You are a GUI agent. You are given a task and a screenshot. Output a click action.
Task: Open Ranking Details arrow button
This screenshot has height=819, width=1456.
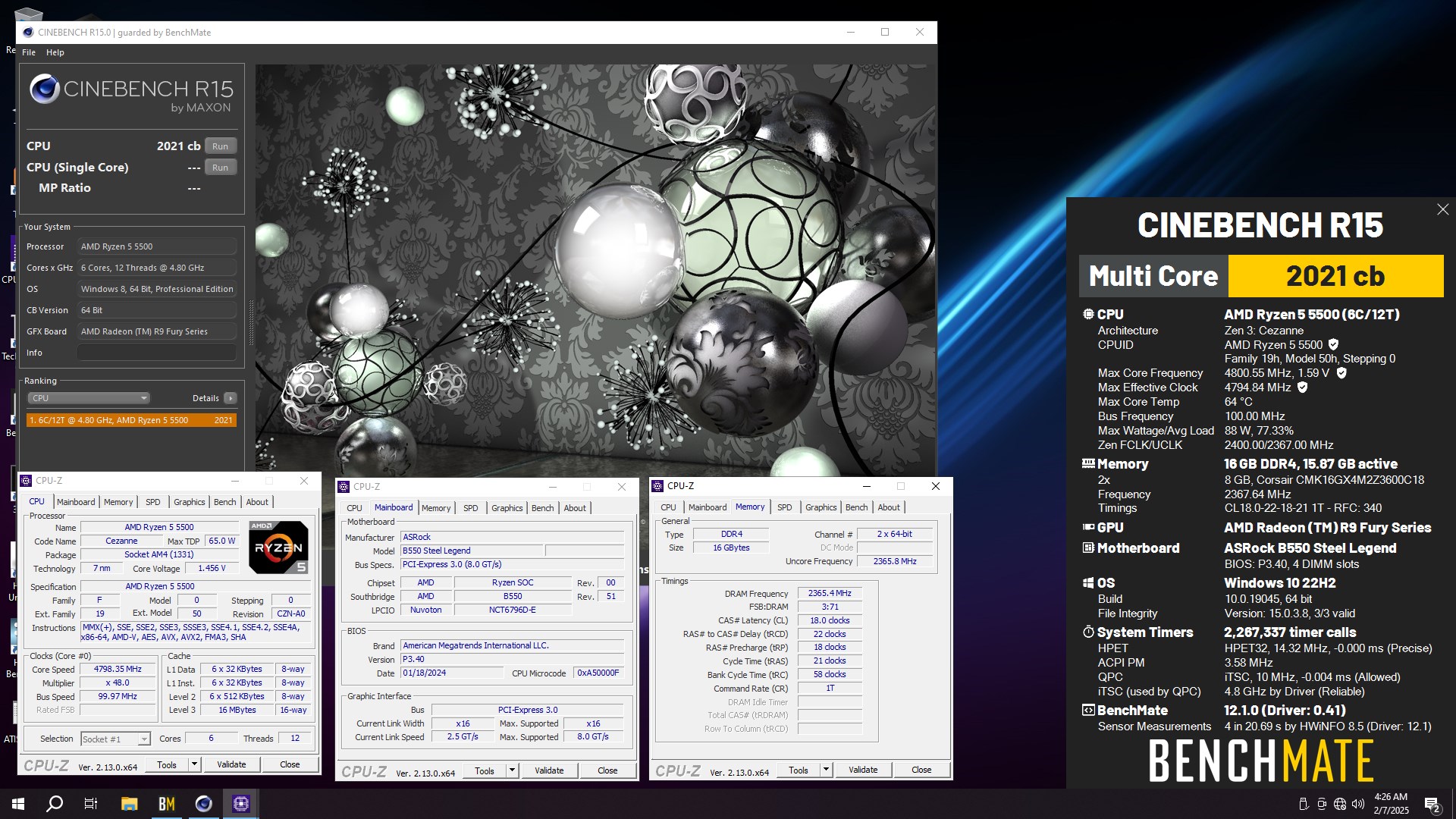[x=231, y=398]
